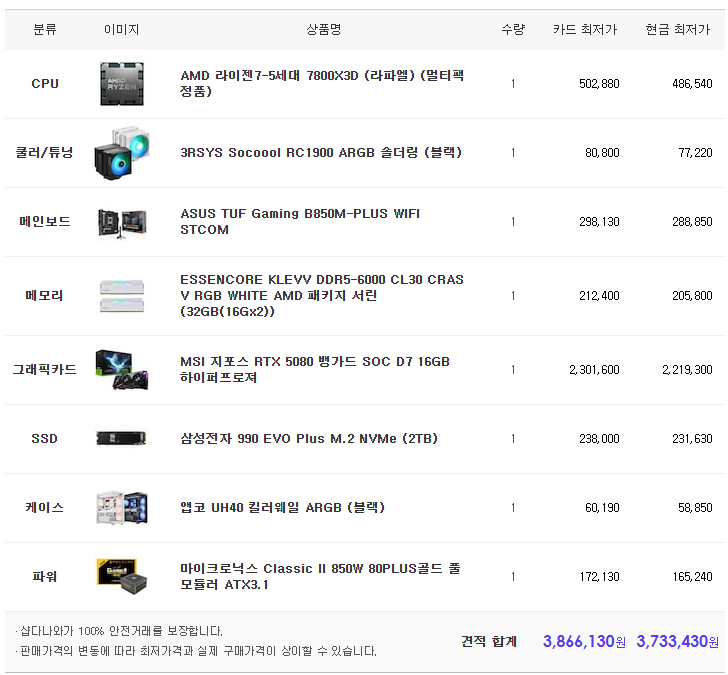This screenshot has width=728, height=675.
Task: Open the 3RSYS Socoool cooler thumbnail
Action: point(122,153)
